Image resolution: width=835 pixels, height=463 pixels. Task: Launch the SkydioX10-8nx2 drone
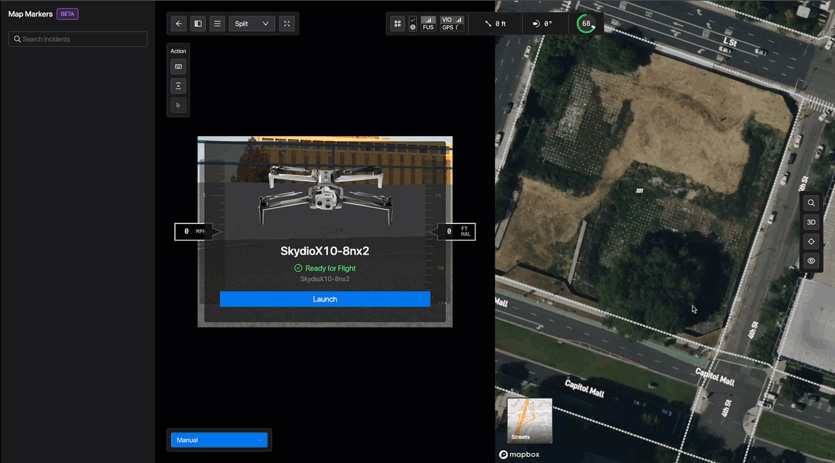click(x=325, y=299)
